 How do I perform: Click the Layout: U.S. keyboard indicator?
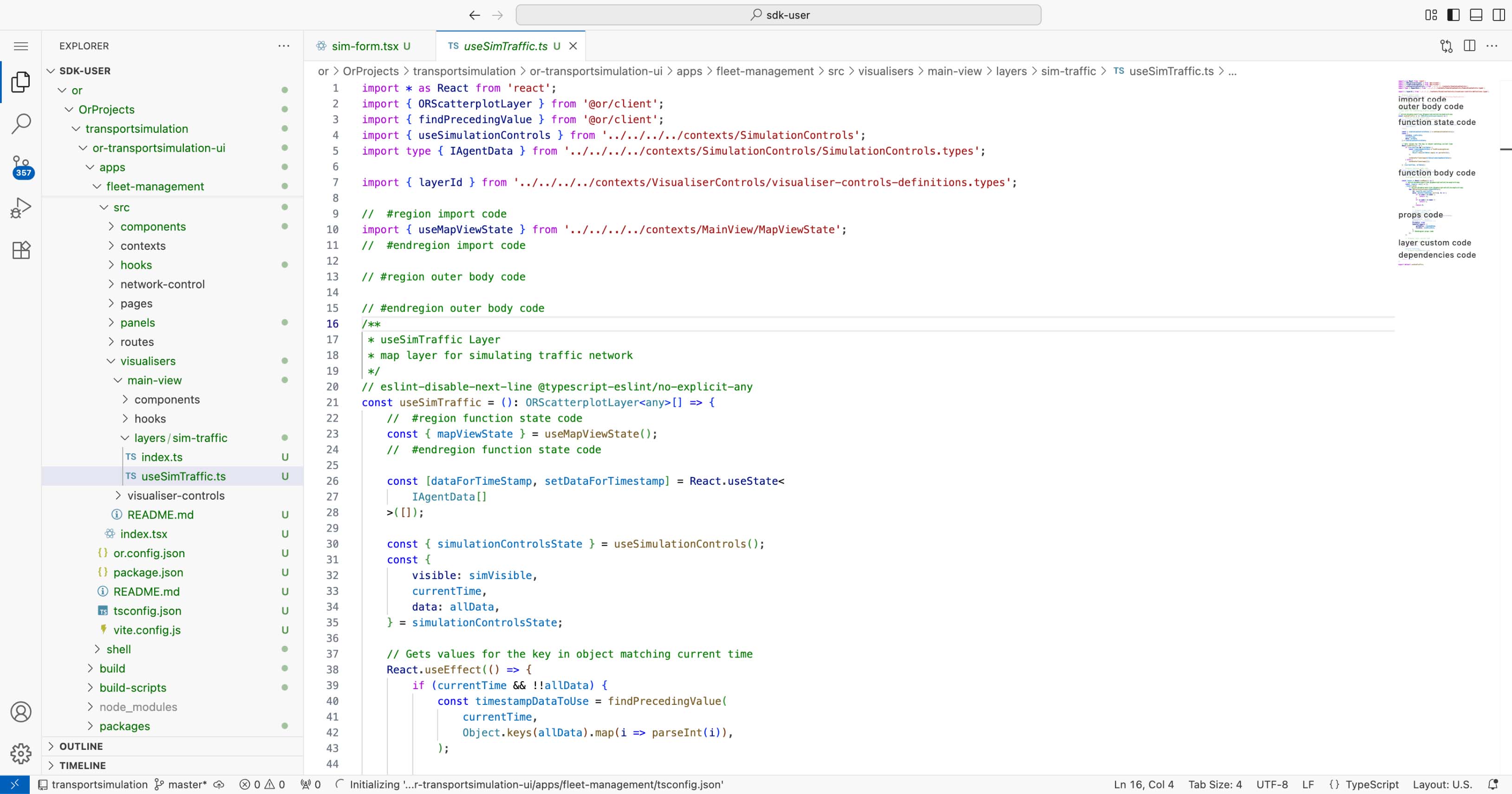pos(1442,785)
